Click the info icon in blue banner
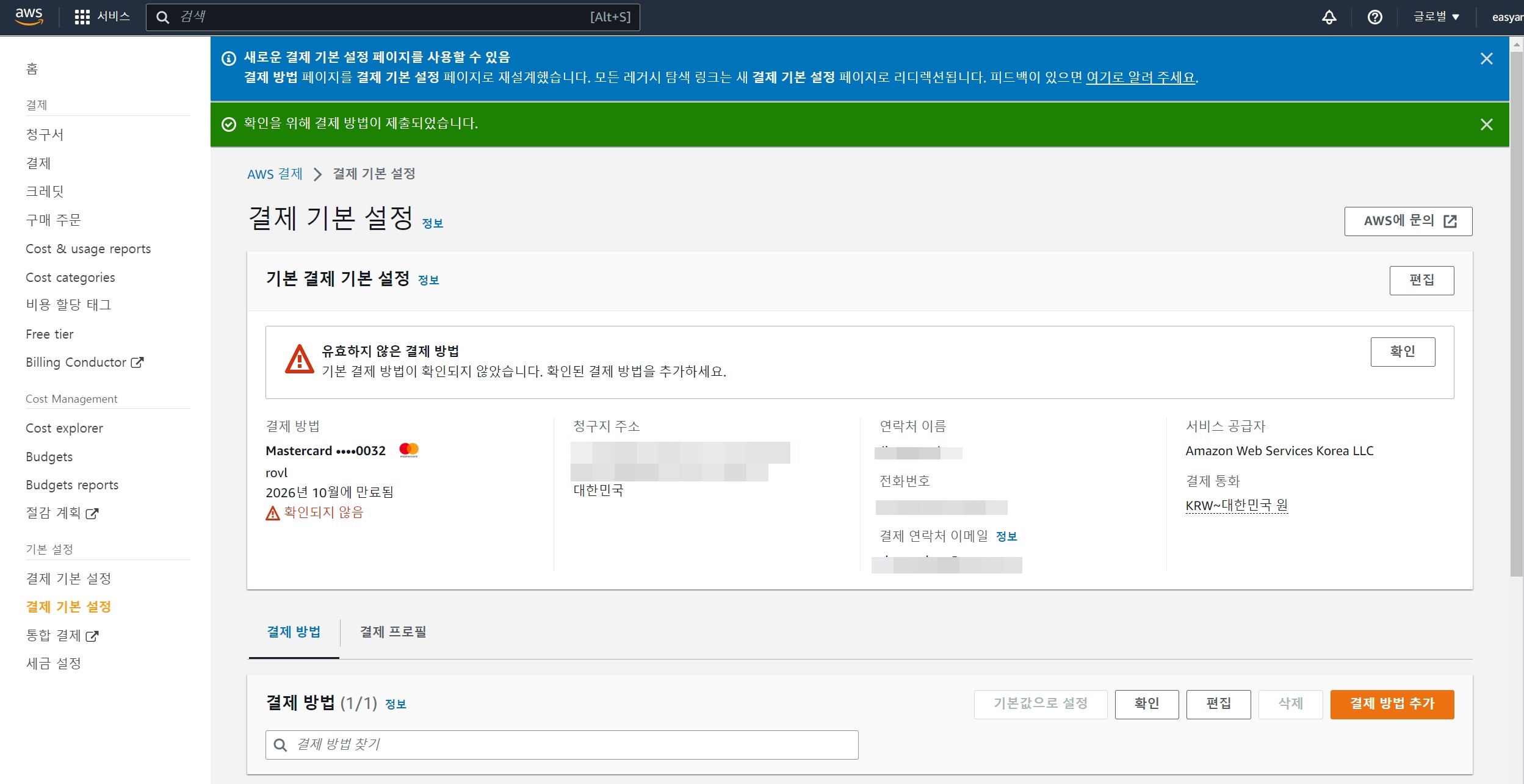The height and width of the screenshot is (784, 1524). [x=228, y=58]
